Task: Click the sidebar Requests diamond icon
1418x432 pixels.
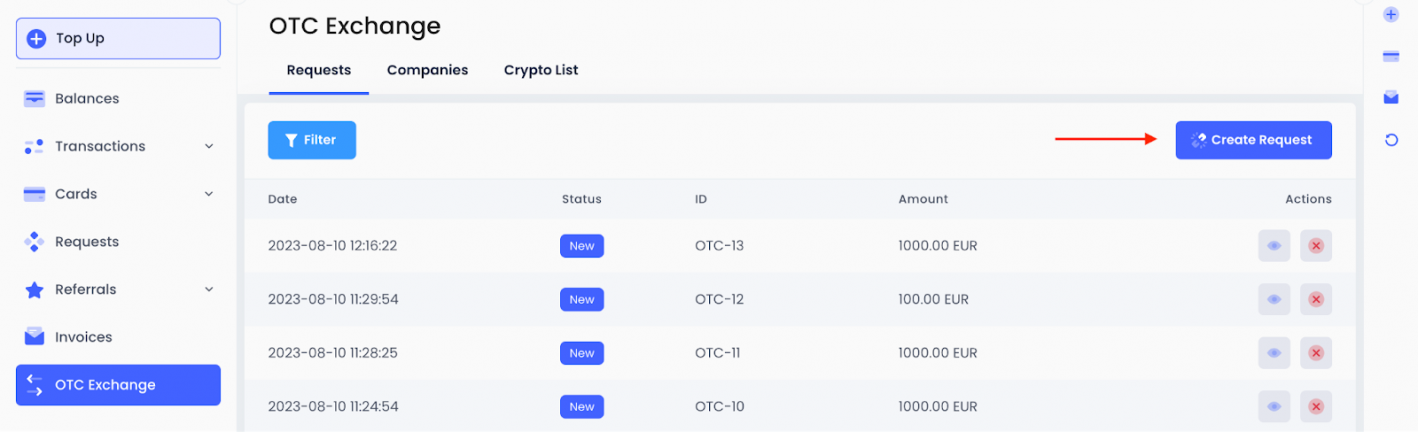Action: pyautogui.click(x=35, y=242)
